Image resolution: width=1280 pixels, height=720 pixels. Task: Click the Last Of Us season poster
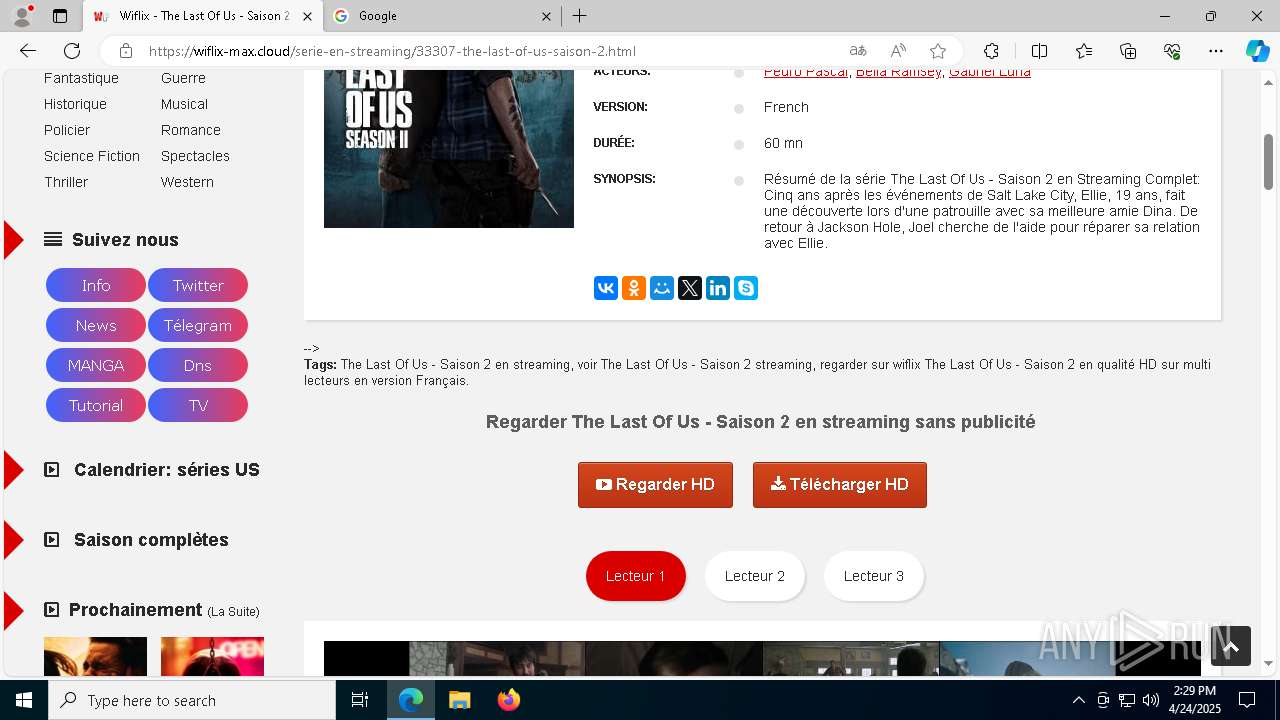(449, 149)
